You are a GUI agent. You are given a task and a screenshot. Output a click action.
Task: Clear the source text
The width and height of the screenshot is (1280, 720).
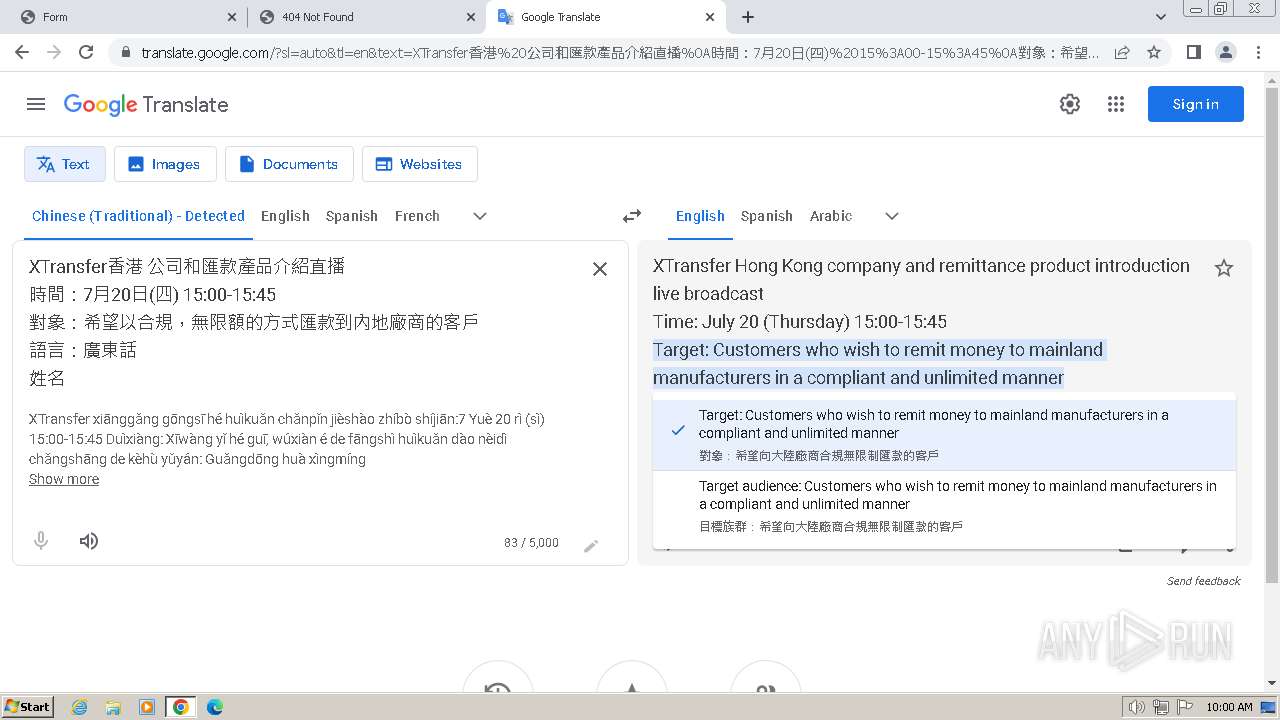(600, 269)
